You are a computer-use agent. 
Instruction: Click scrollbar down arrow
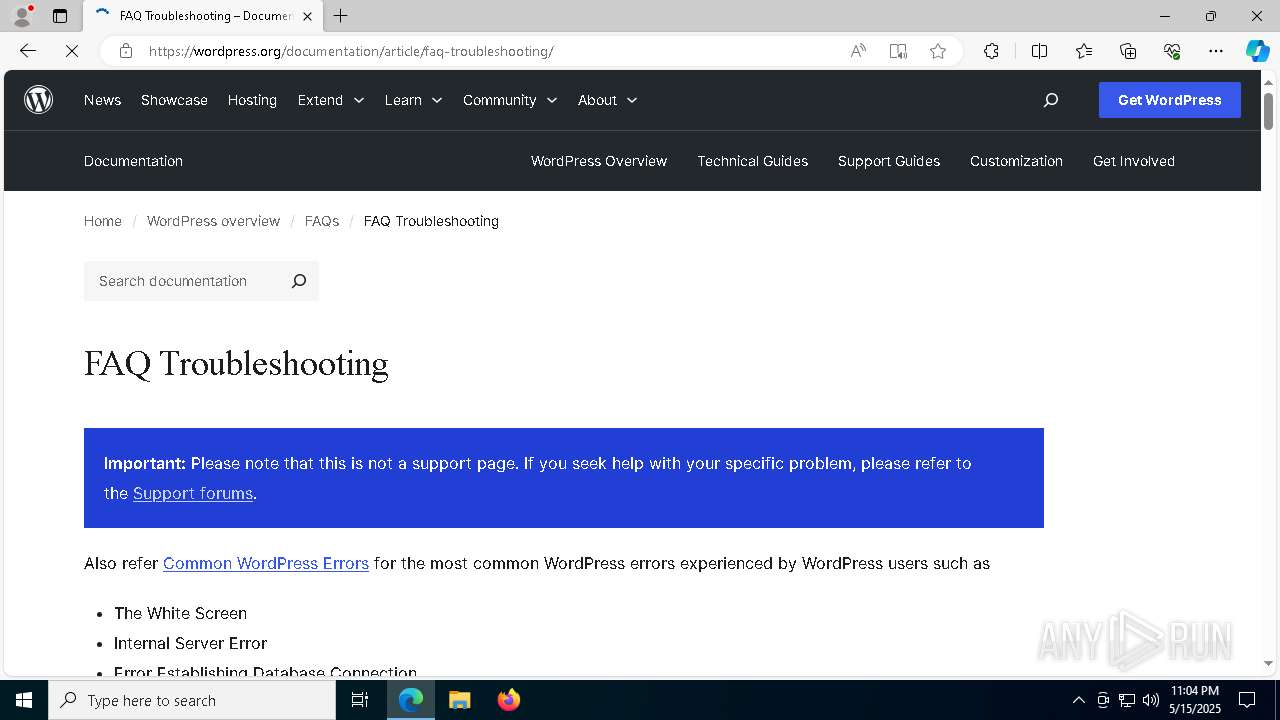[x=1268, y=663]
